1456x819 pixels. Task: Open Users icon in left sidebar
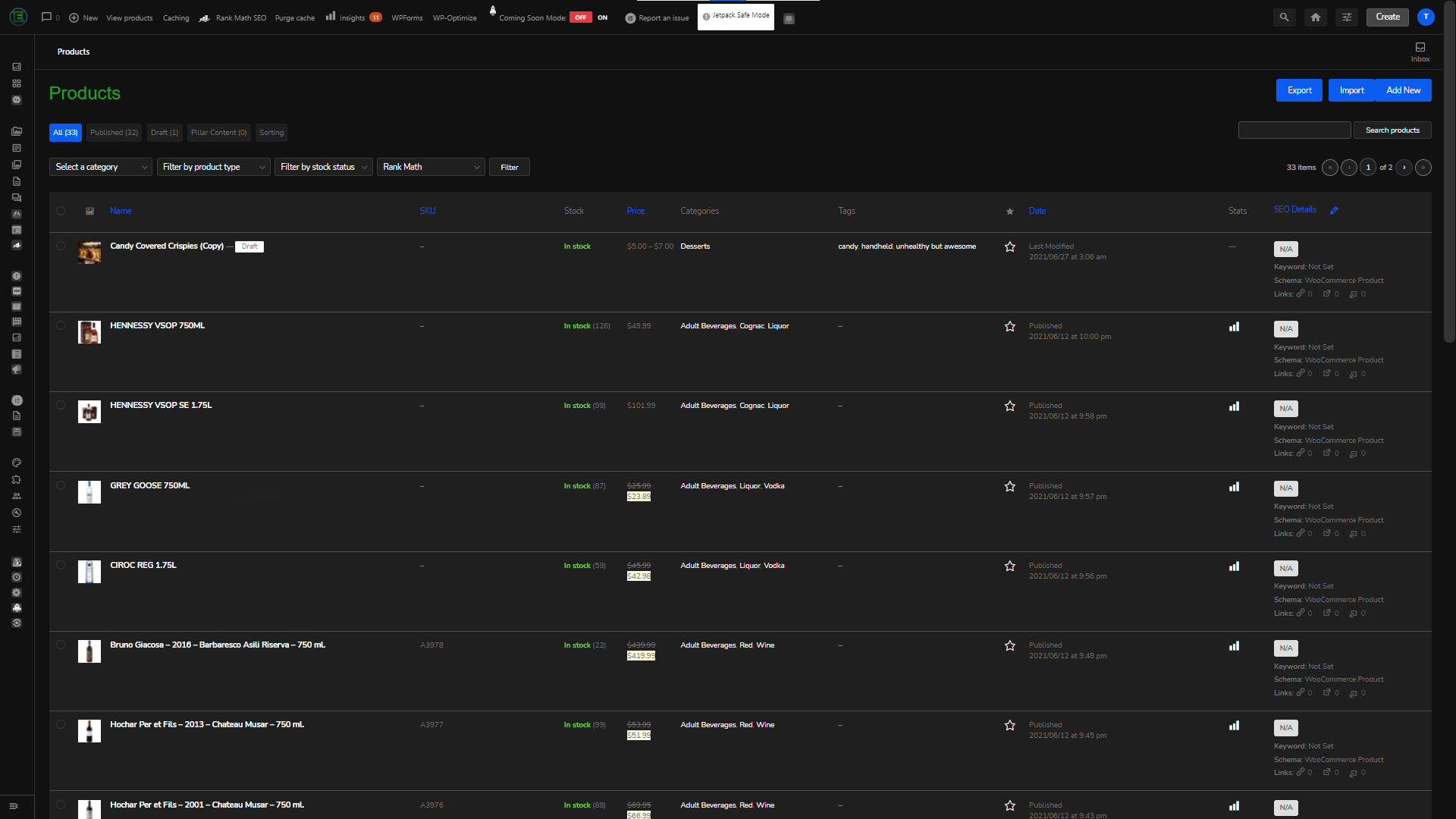click(17, 496)
